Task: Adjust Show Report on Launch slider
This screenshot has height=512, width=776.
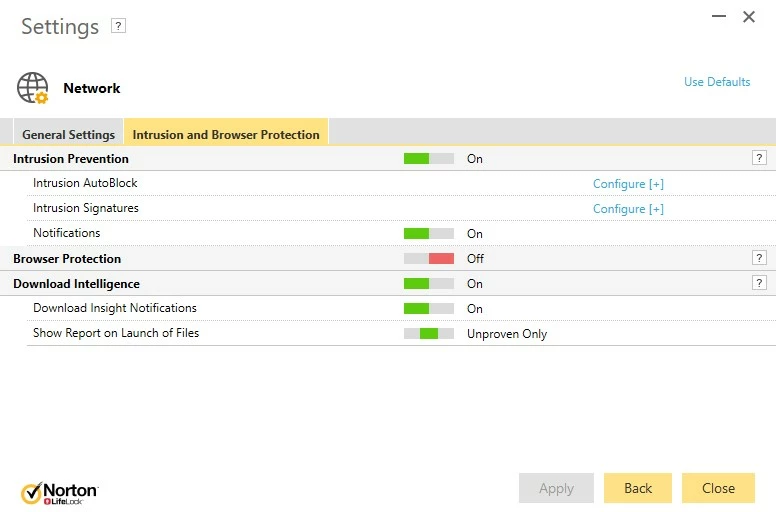Action: tap(429, 333)
